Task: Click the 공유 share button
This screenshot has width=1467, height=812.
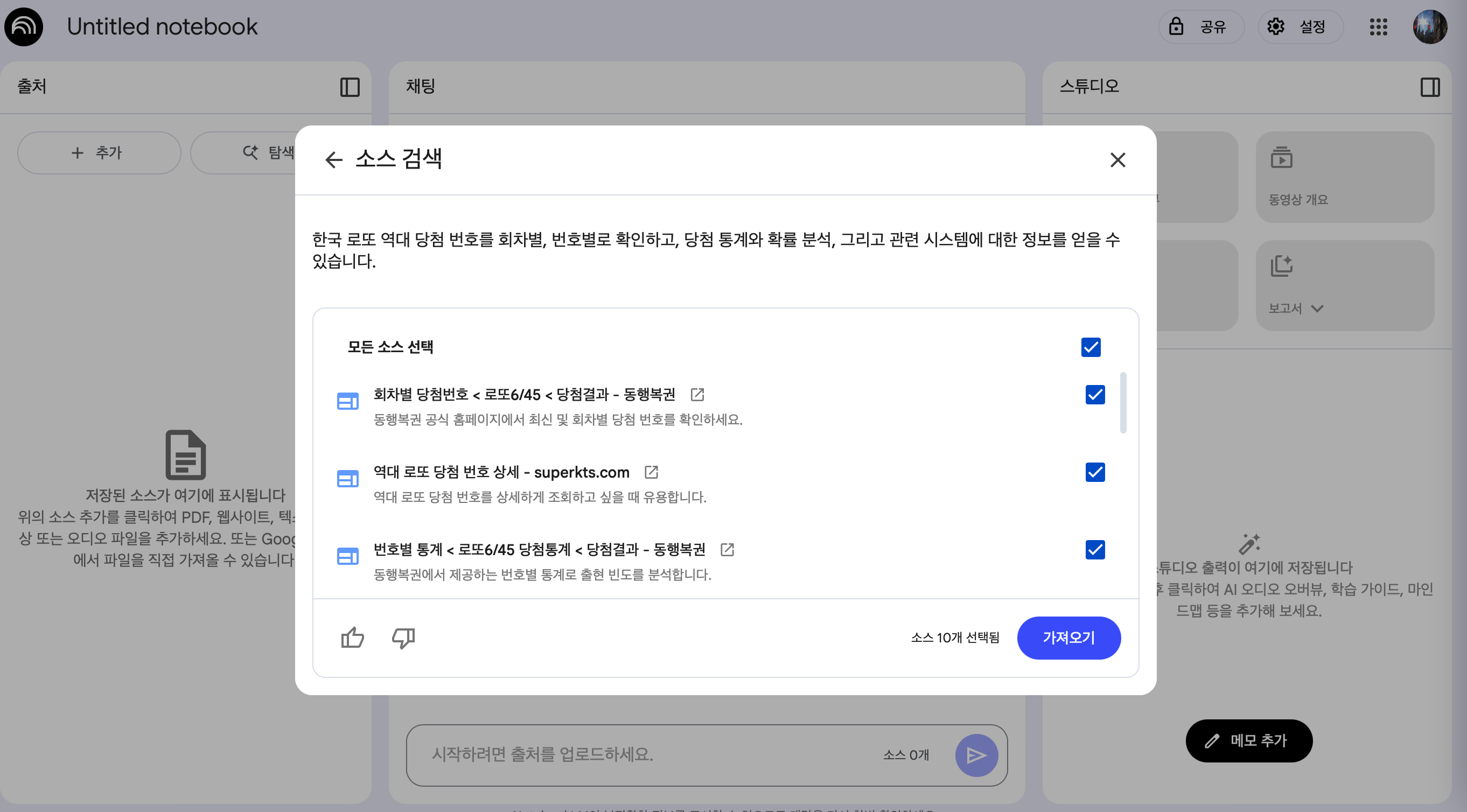Action: click(1200, 27)
